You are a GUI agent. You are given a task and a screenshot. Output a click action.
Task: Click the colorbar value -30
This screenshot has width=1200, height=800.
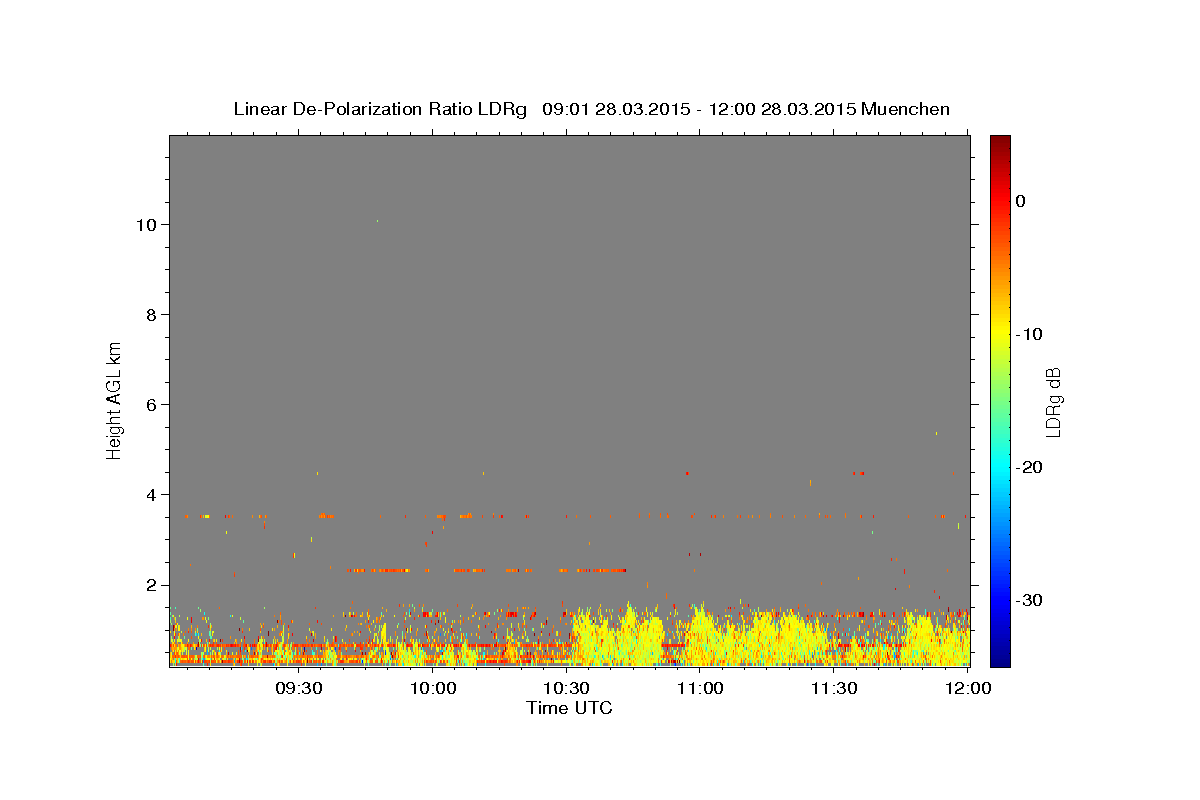tap(1030, 600)
